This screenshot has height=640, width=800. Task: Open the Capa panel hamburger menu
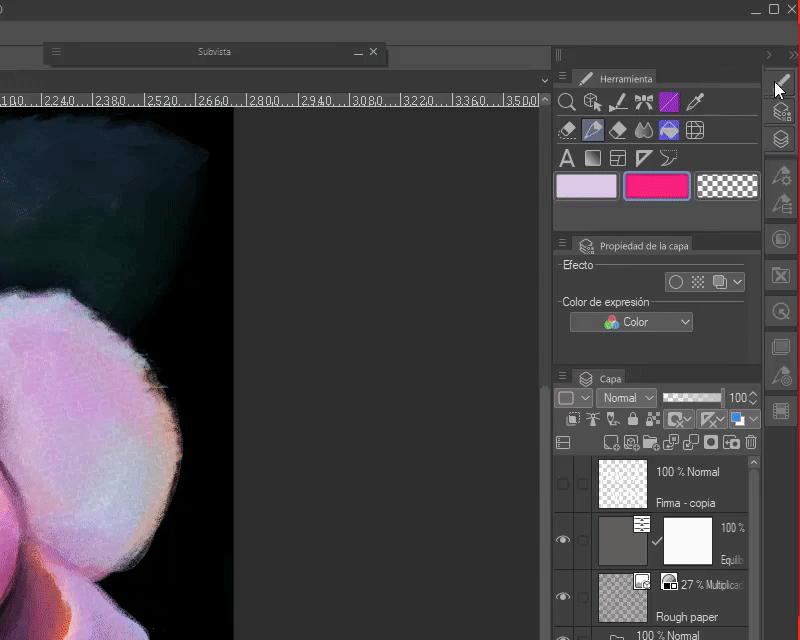tap(562, 376)
